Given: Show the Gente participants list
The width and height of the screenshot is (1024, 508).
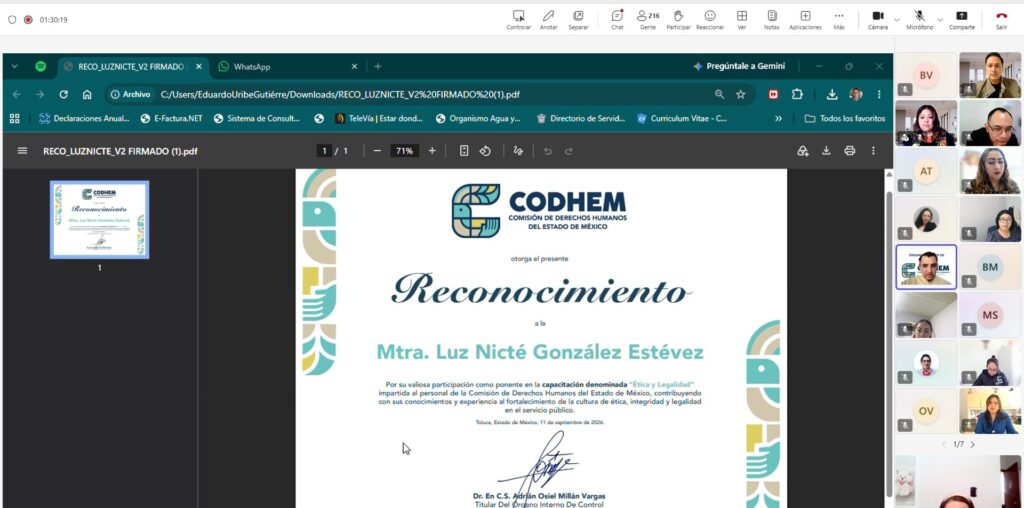Looking at the screenshot, I should [648, 19].
